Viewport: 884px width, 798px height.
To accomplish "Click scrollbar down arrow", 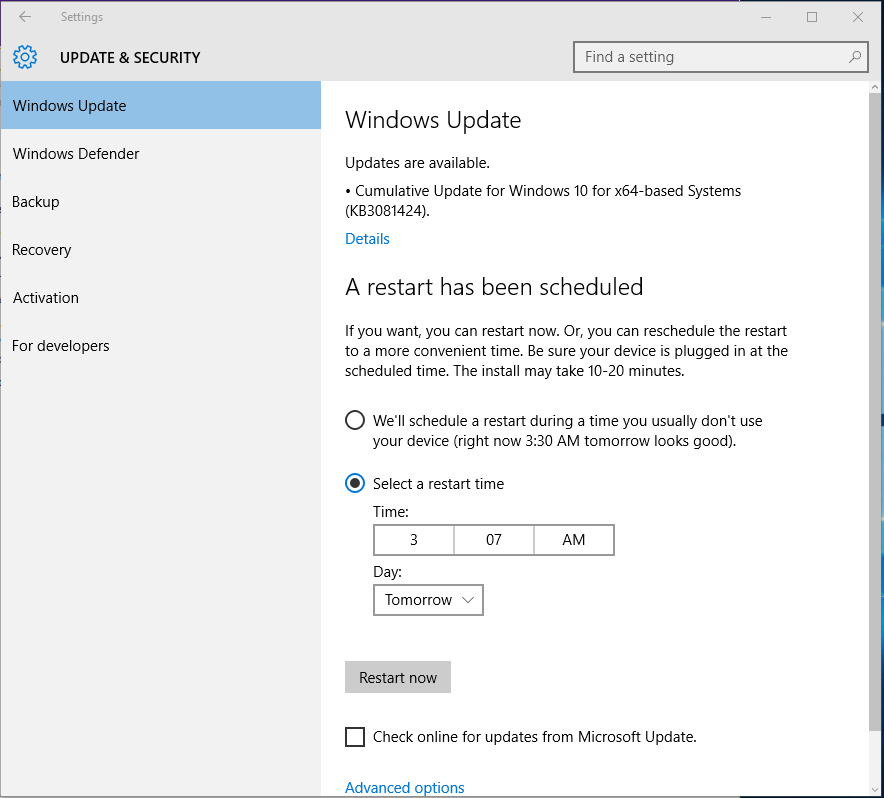I will click(875, 791).
